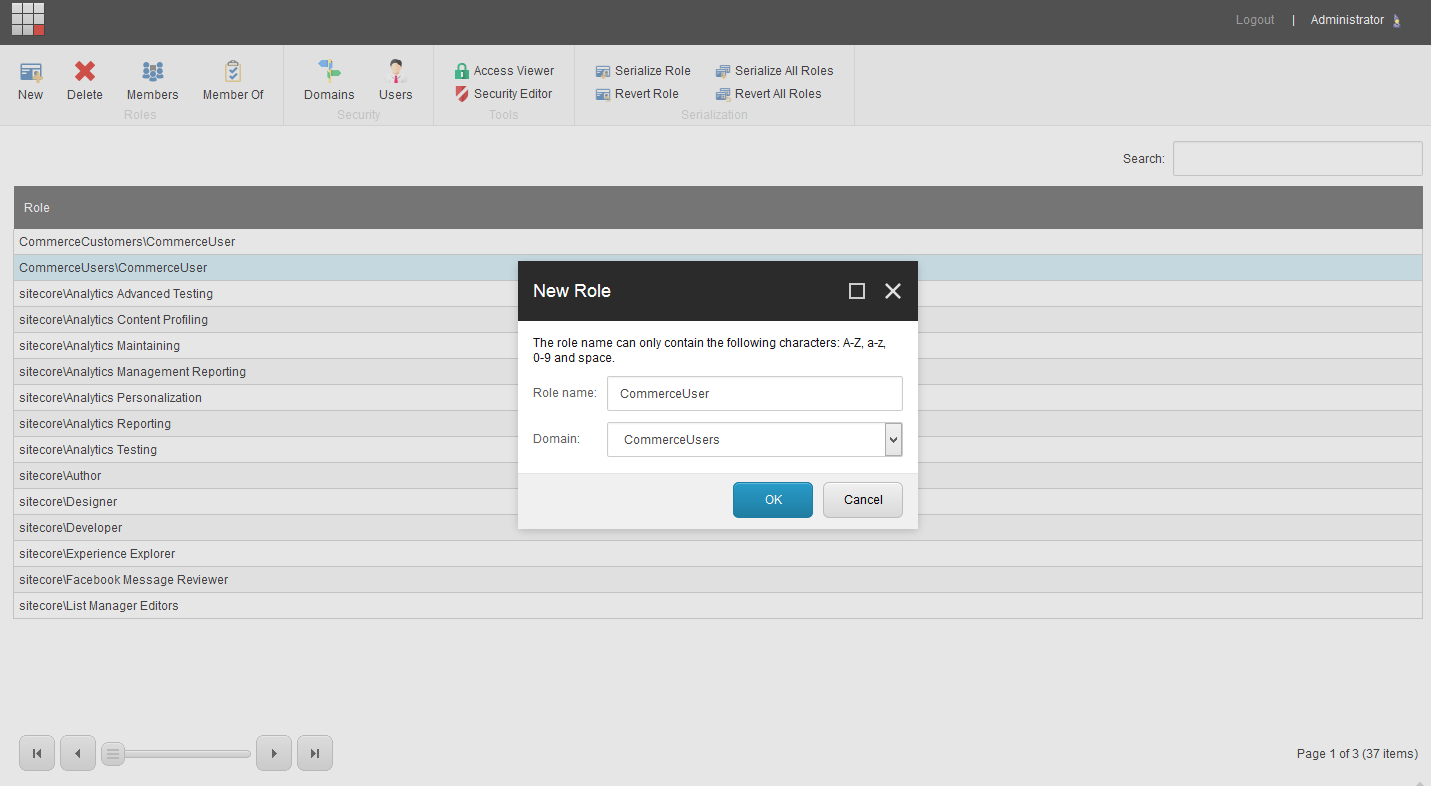Open the Administrator account link
The height and width of the screenshot is (786, 1431).
pyautogui.click(x=1347, y=20)
